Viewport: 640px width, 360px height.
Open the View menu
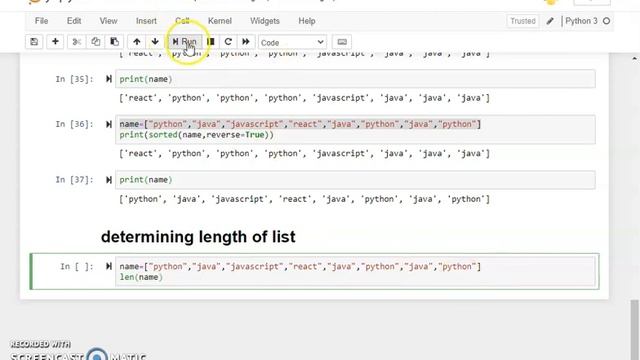pos(108,21)
